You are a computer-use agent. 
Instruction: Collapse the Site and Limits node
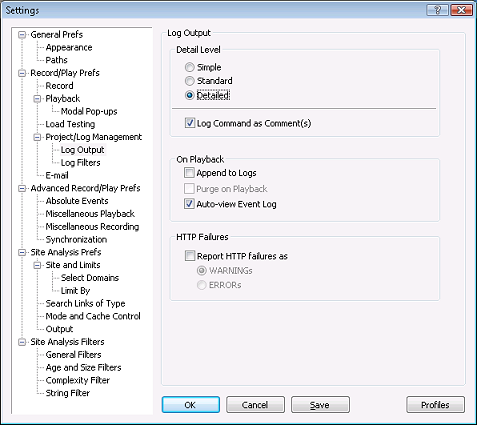click(37, 265)
